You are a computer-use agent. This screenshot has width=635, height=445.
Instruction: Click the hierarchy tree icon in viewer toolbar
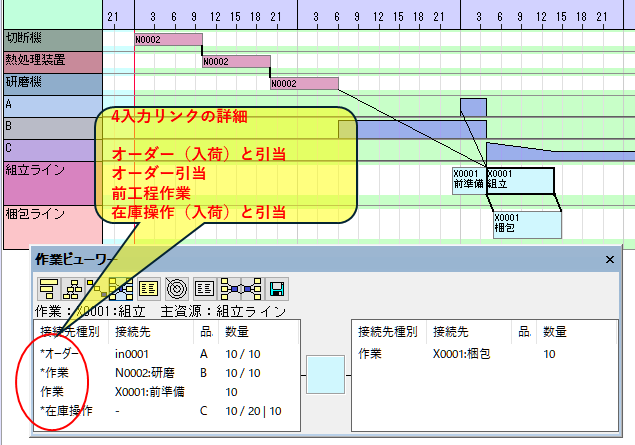pyautogui.click(x=72, y=288)
